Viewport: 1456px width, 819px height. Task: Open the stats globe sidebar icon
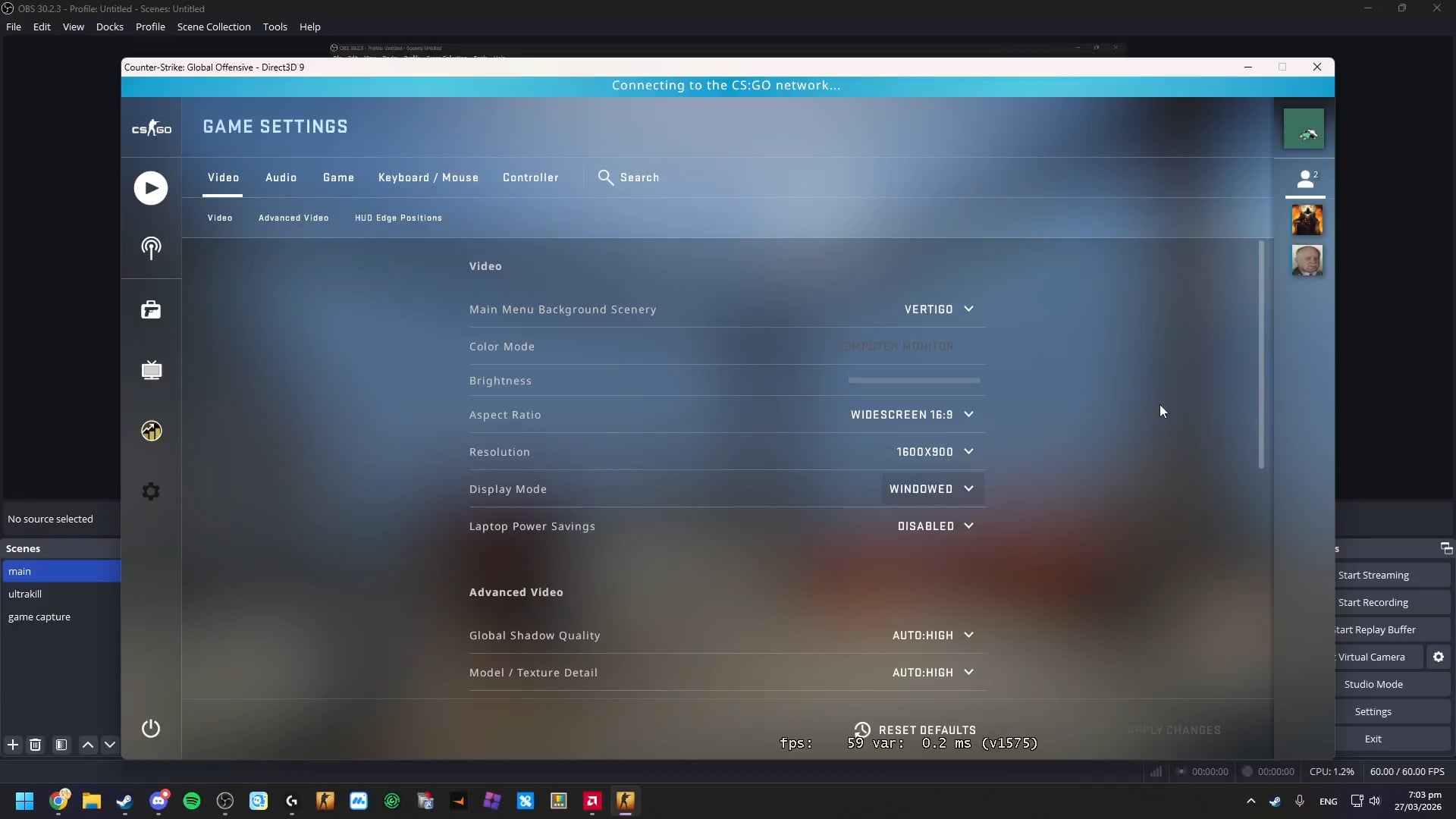pos(151,431)
